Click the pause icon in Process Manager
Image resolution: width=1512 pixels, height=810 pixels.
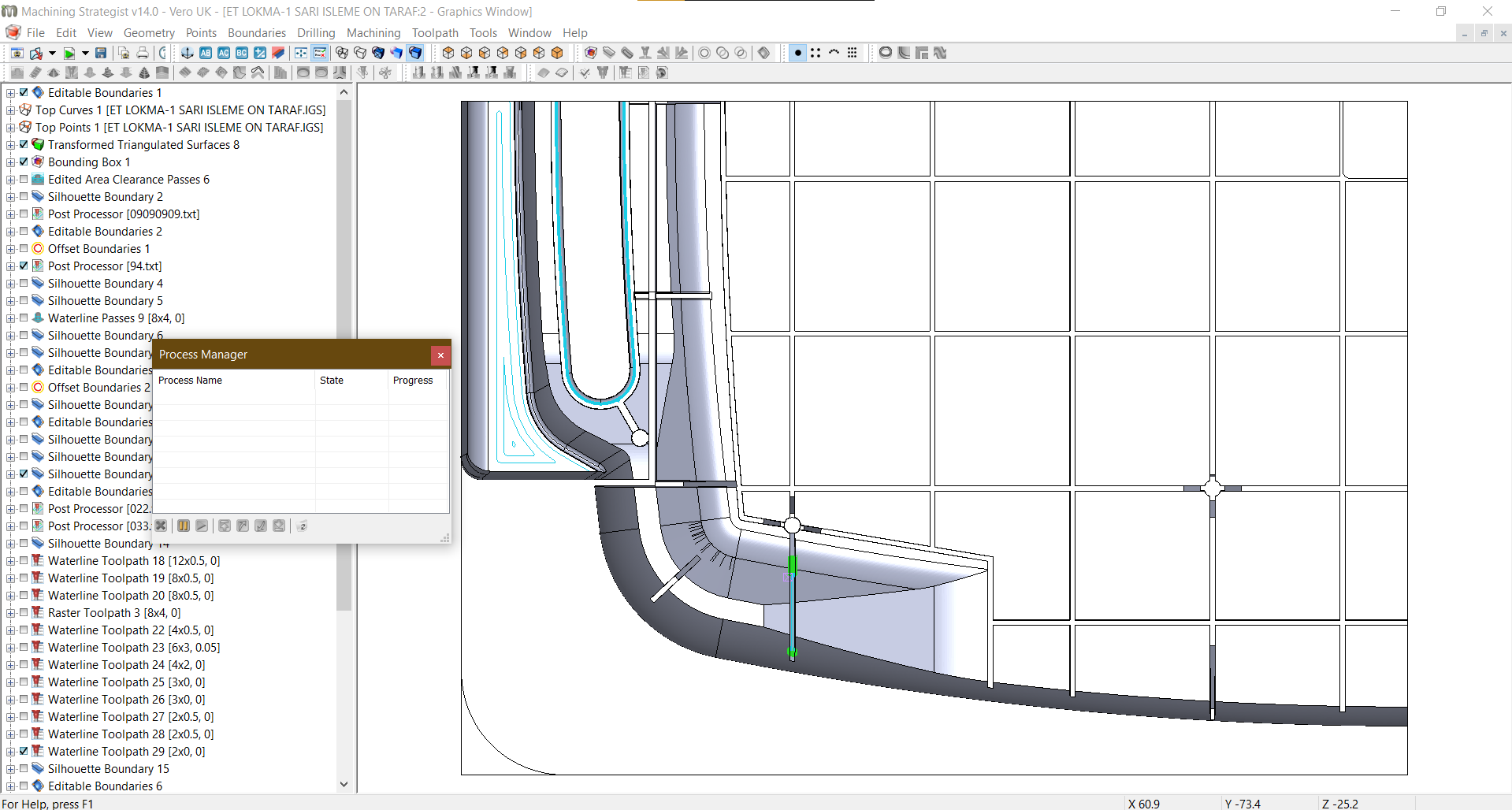click(x=184, y=526)
